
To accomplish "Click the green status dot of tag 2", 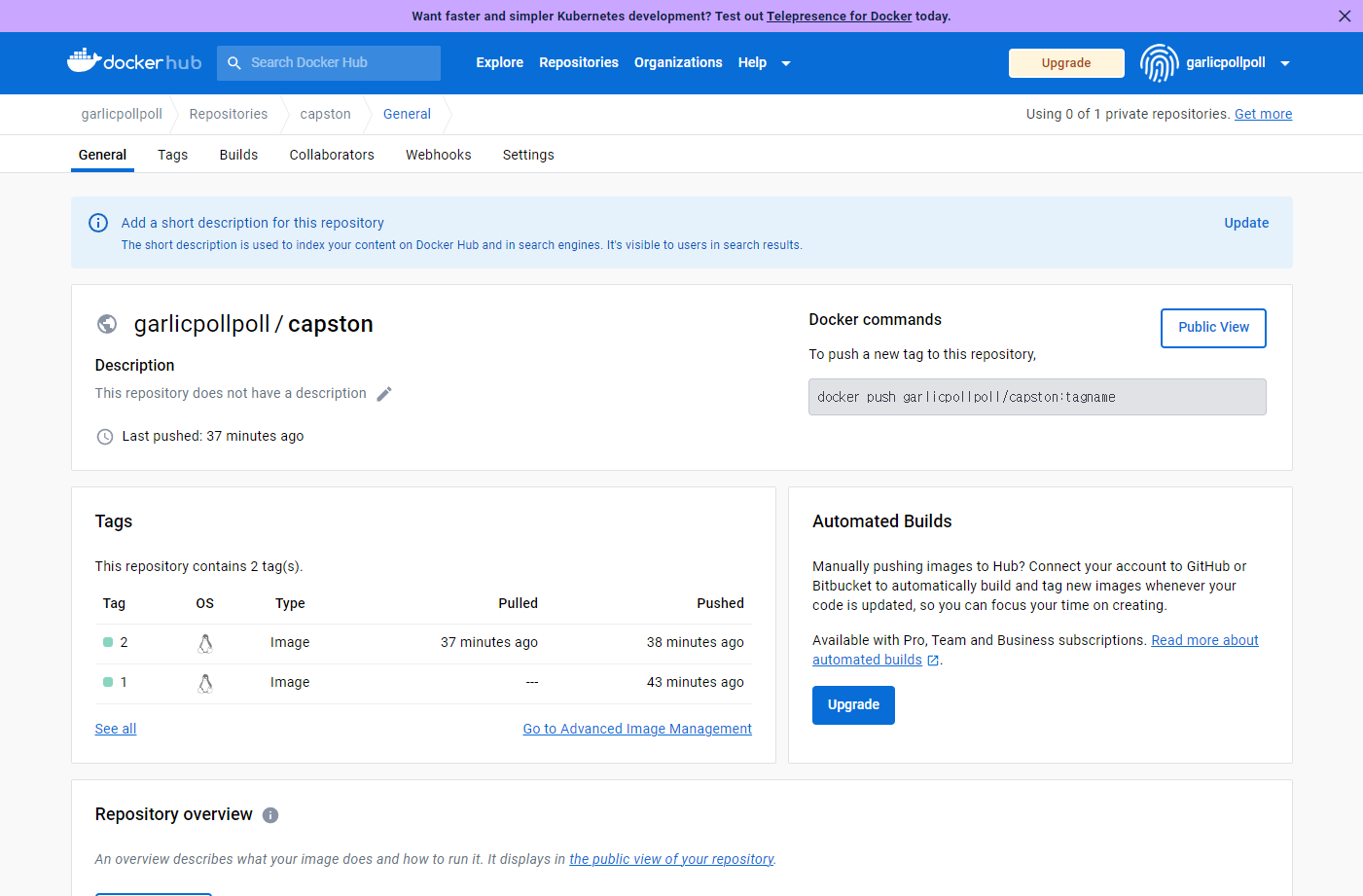I will pyautogui.click(x=108, y=642).
